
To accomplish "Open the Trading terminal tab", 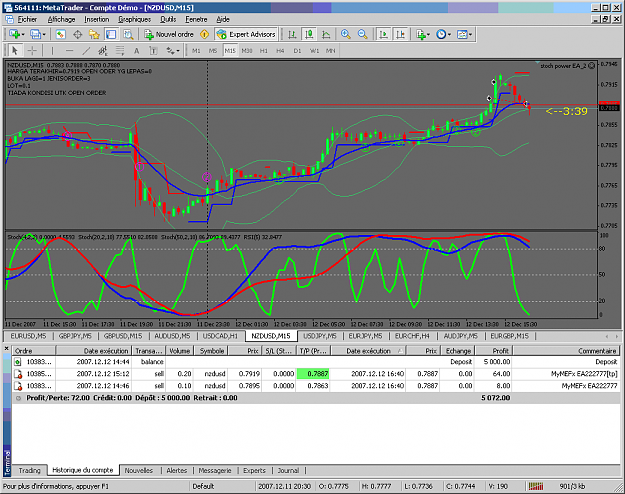I will coord(29,470).
